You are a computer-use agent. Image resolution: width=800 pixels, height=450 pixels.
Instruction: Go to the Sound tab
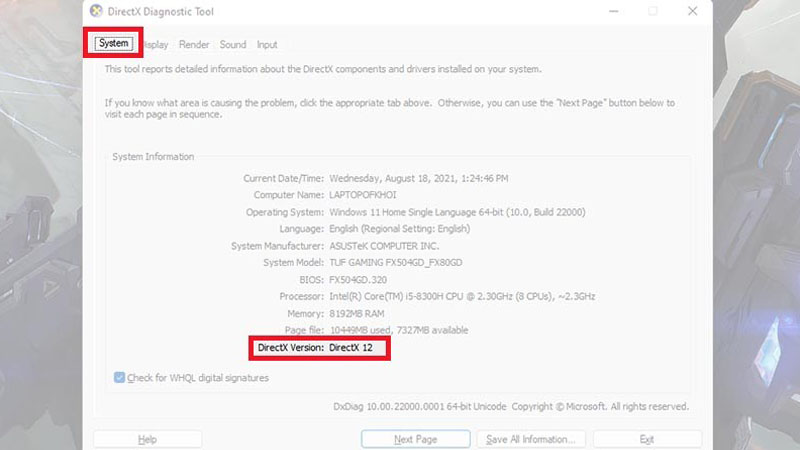pyautogui.click(x=233, y=45)
